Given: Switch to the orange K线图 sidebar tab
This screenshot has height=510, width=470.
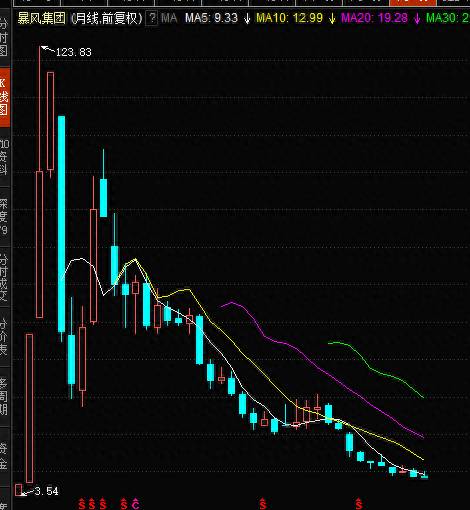Looking at the screenshot, I should tap(5, 97).
